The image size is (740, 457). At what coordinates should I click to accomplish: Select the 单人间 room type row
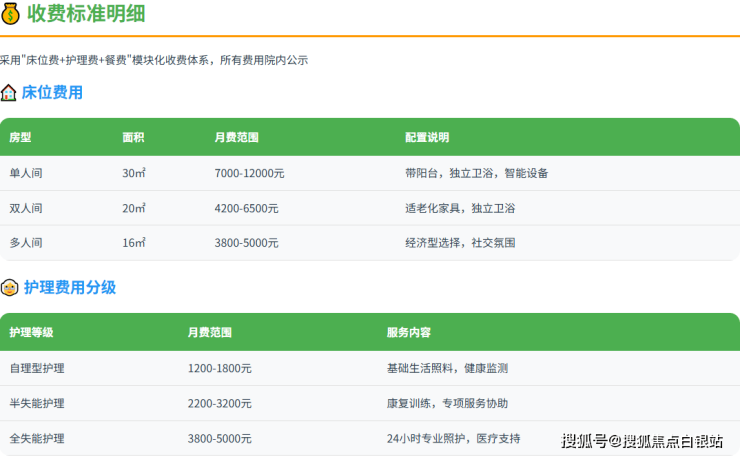click(26, 173)
